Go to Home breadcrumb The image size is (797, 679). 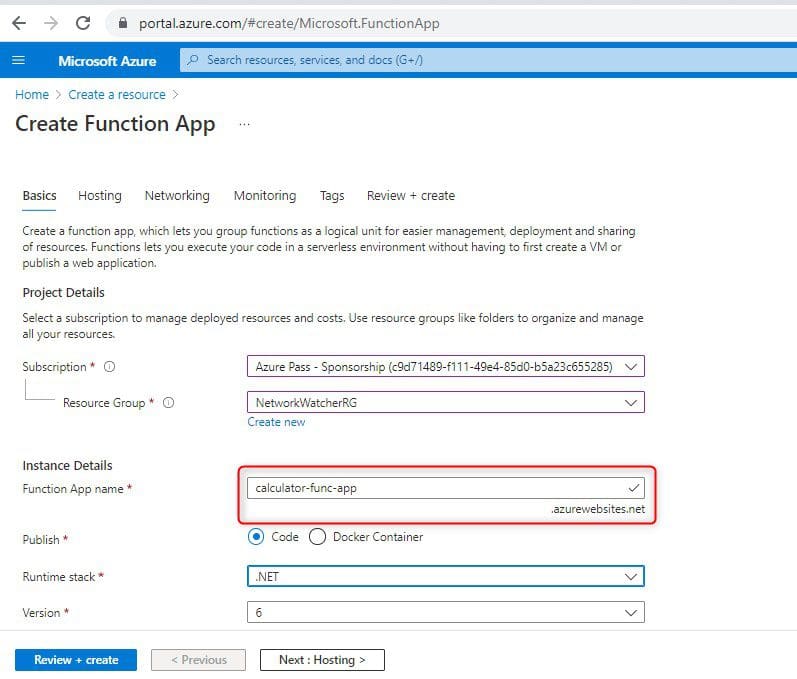[x=32, y=95]
